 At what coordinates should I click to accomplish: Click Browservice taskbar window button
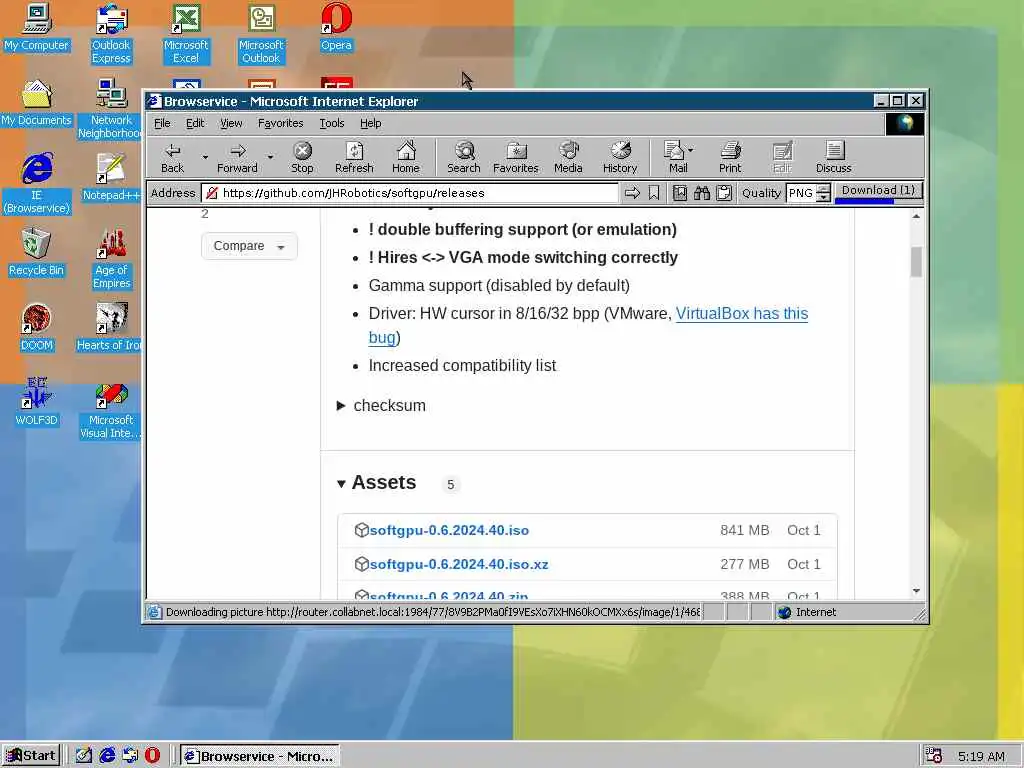tap(260, 756)
